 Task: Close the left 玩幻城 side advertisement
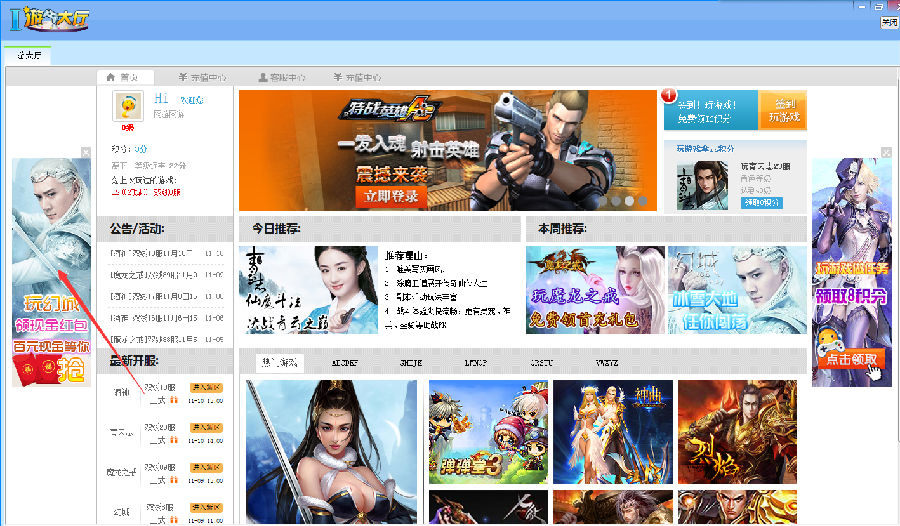pyautogui.click(x=86, y=152)
